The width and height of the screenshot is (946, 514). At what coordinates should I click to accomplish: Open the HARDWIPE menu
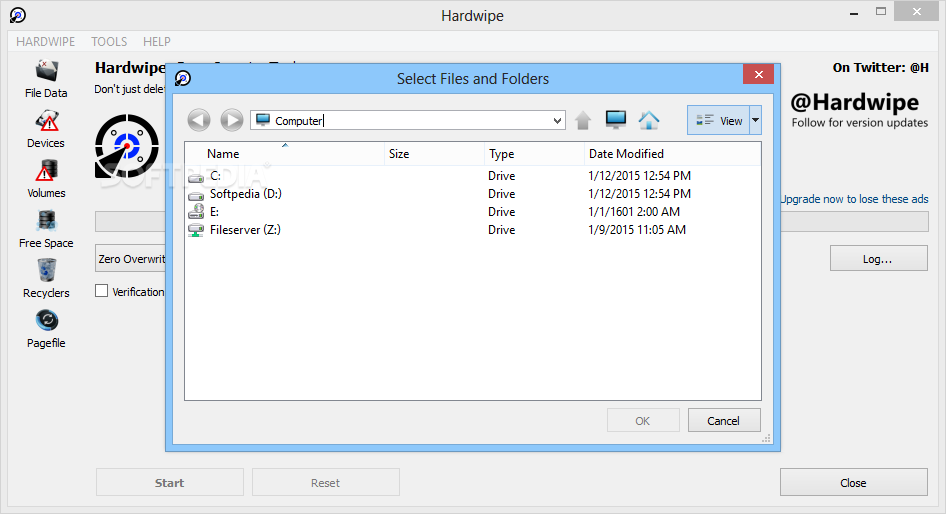[46, 42]
